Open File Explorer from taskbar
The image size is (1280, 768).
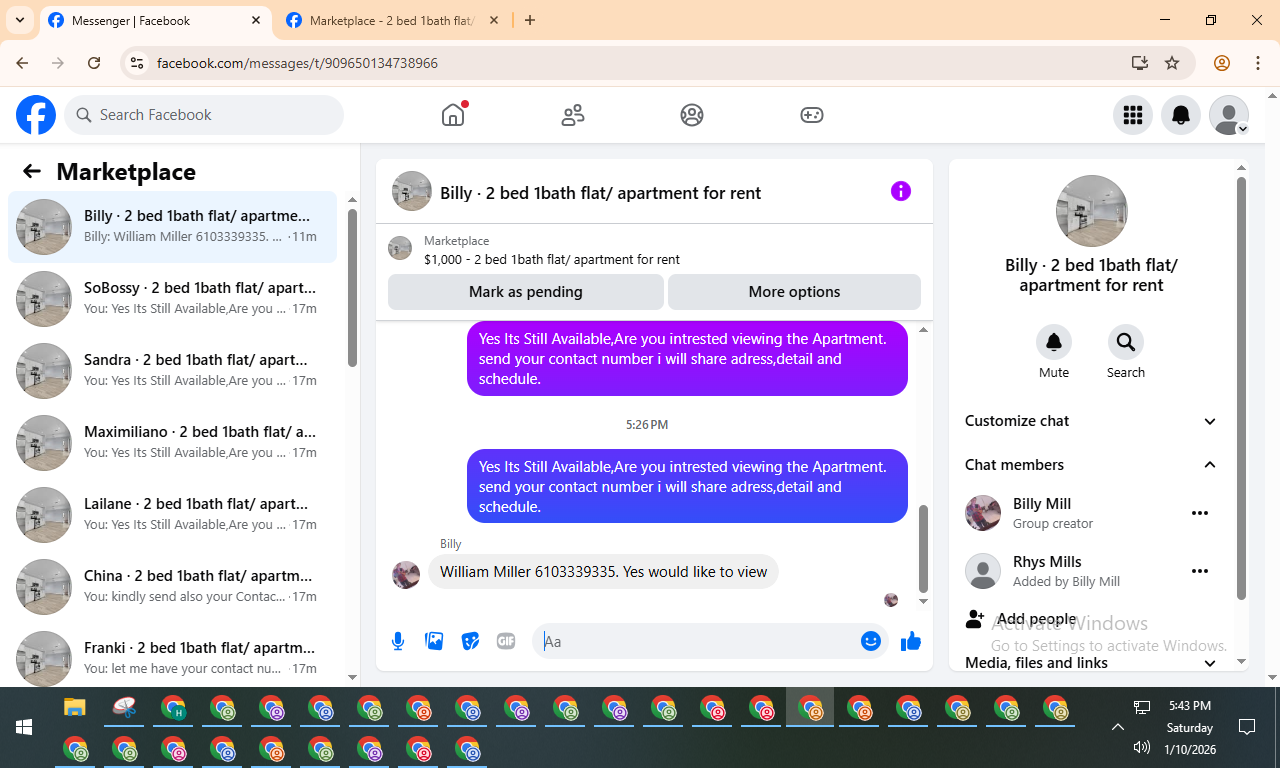click(75, 709)
